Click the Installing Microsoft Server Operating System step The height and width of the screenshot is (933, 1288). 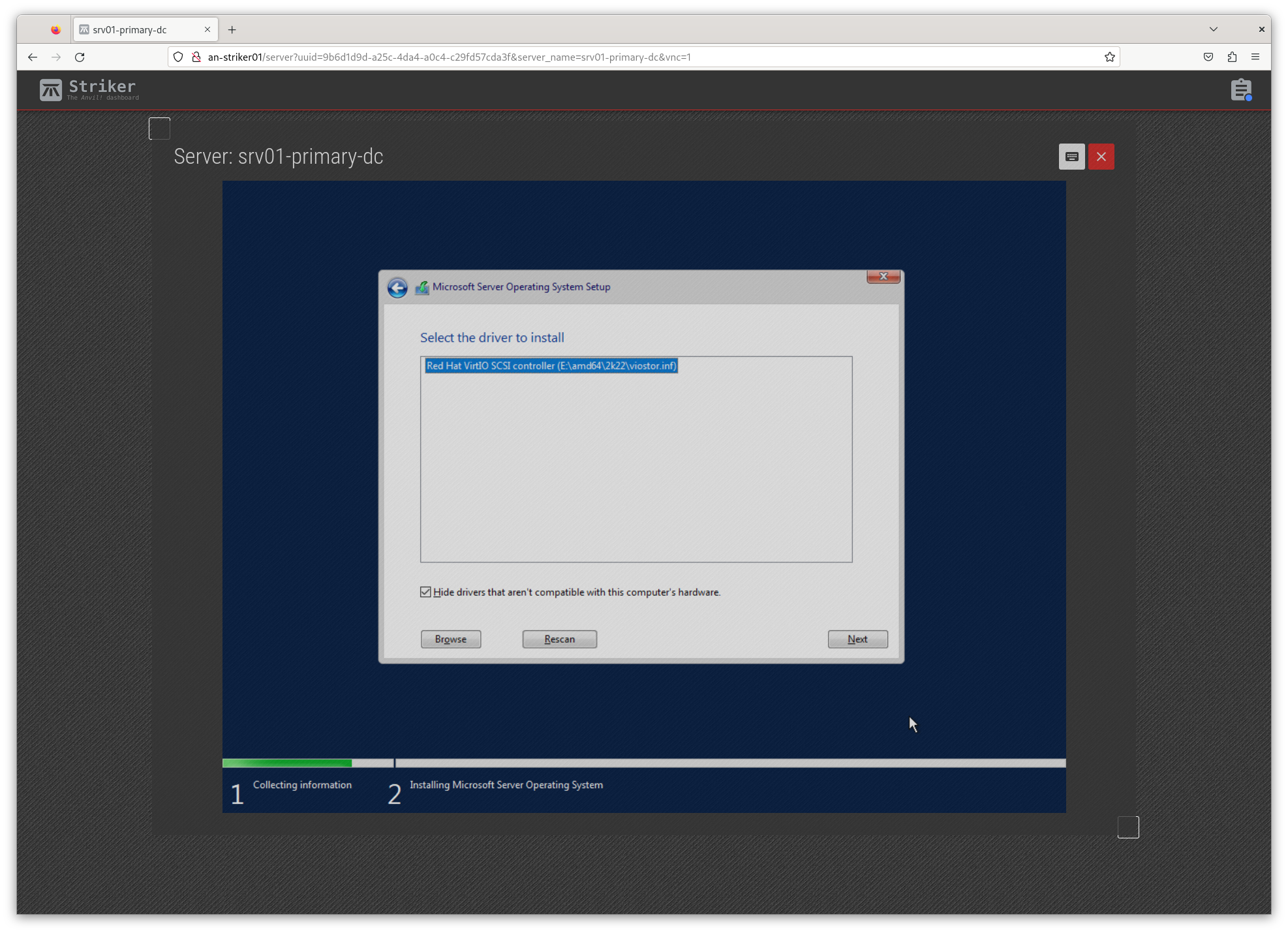(506, 785)
